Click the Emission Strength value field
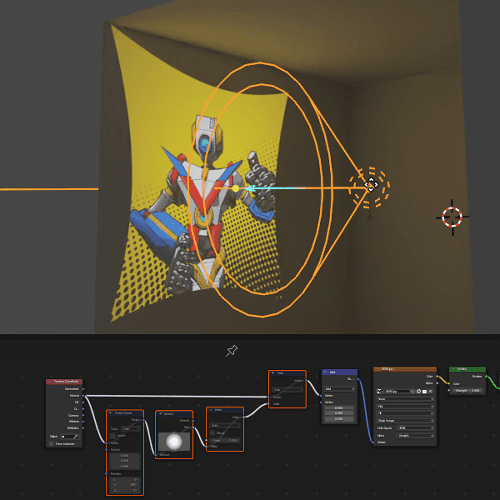 [467, 391]
